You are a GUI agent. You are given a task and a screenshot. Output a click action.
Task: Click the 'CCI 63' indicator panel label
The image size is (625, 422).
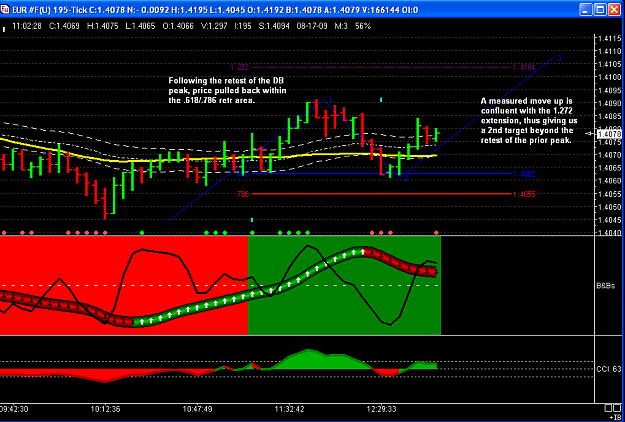(x=609, y=369)
